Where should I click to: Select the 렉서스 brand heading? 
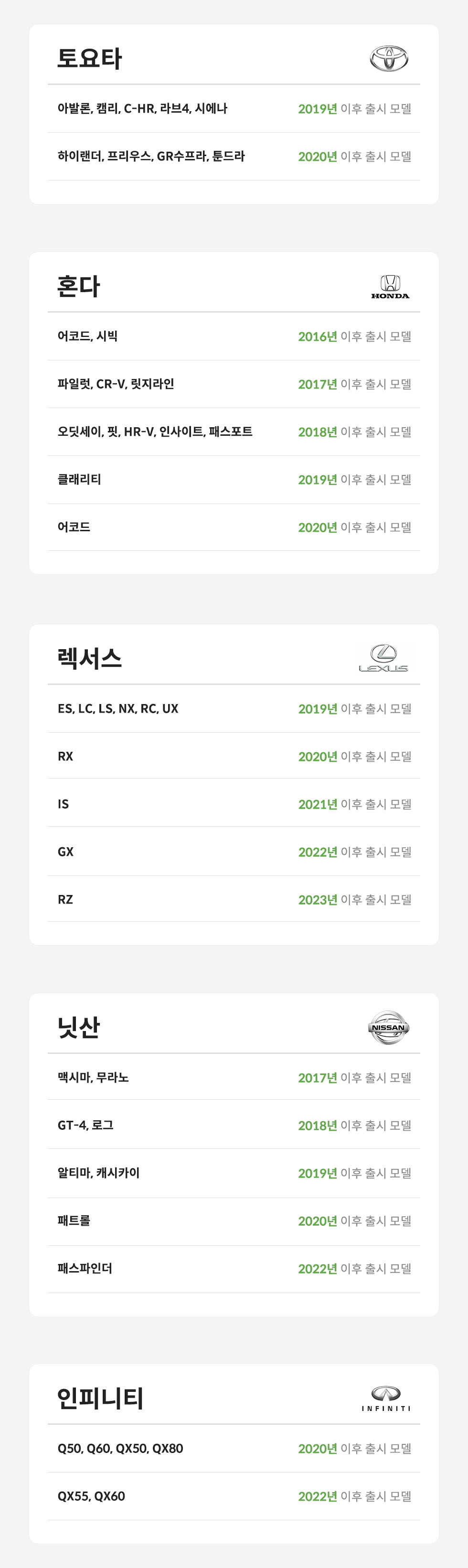point(90,659)
